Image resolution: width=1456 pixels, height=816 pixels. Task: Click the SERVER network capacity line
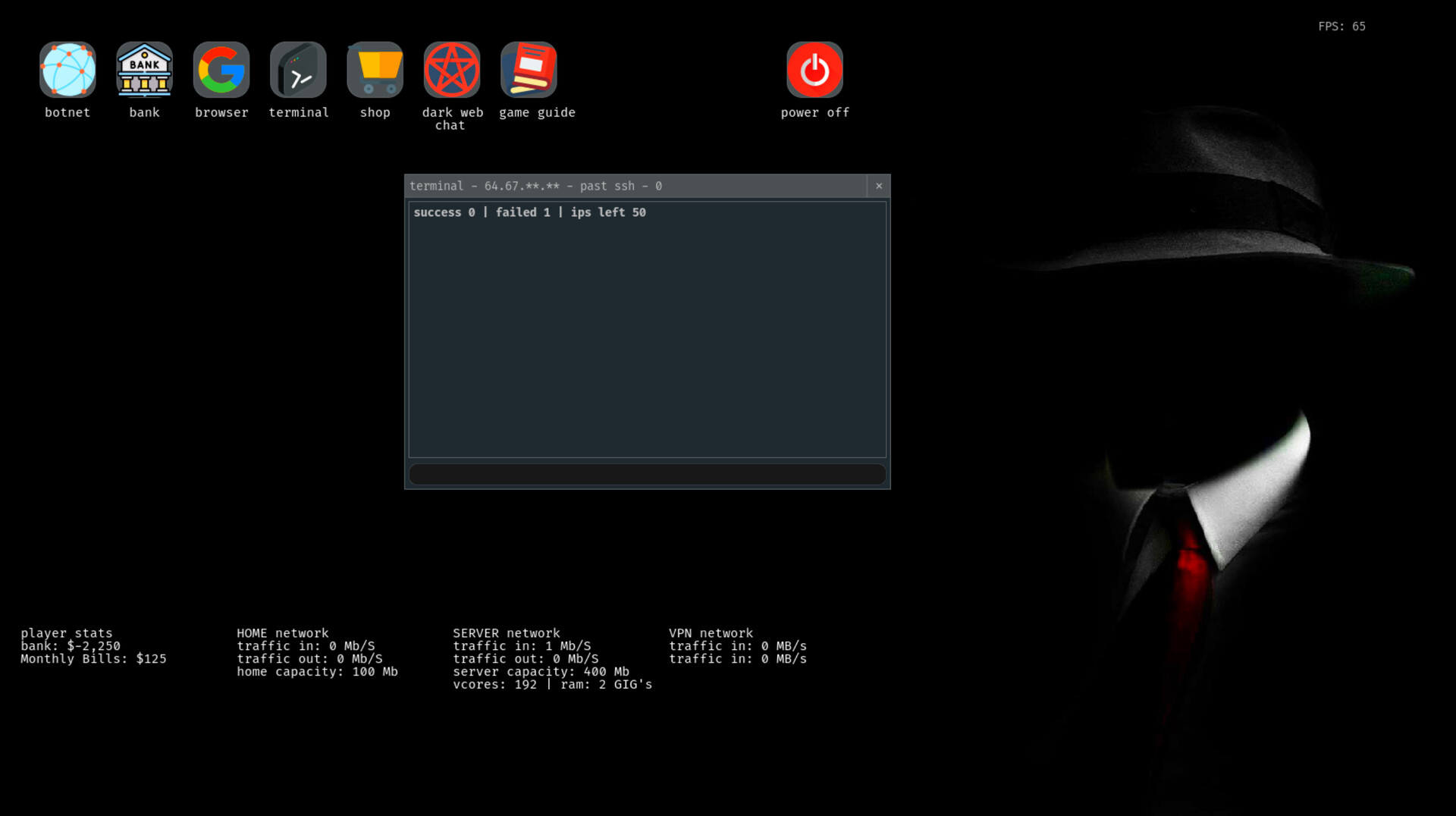click(541, 671)
